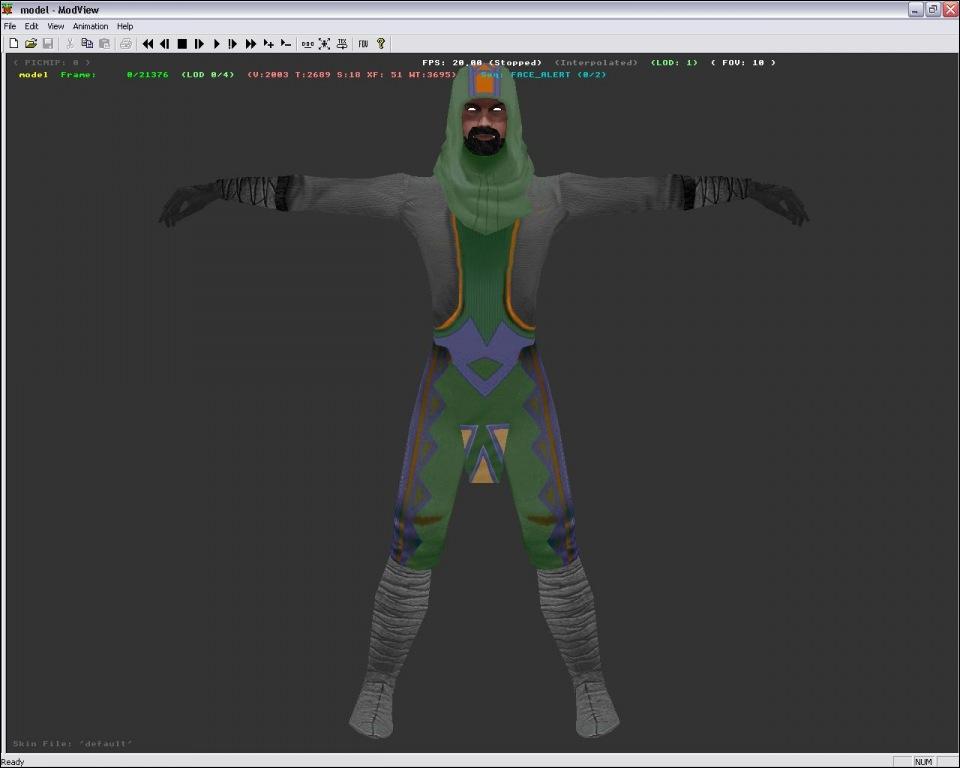Screen dimensions: 960x768
Task: Step back one animation frame
Action: coord(165,44)
